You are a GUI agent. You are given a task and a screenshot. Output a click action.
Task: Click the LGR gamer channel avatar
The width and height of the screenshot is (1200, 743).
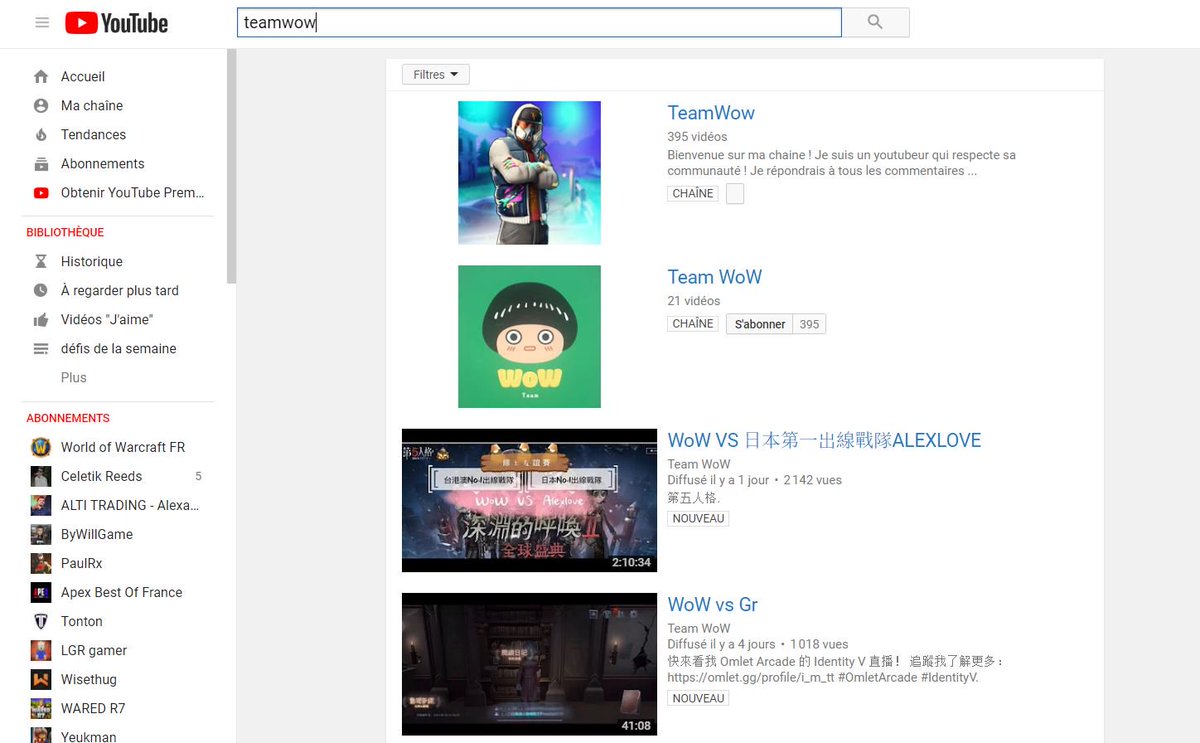tap(41, 650)
